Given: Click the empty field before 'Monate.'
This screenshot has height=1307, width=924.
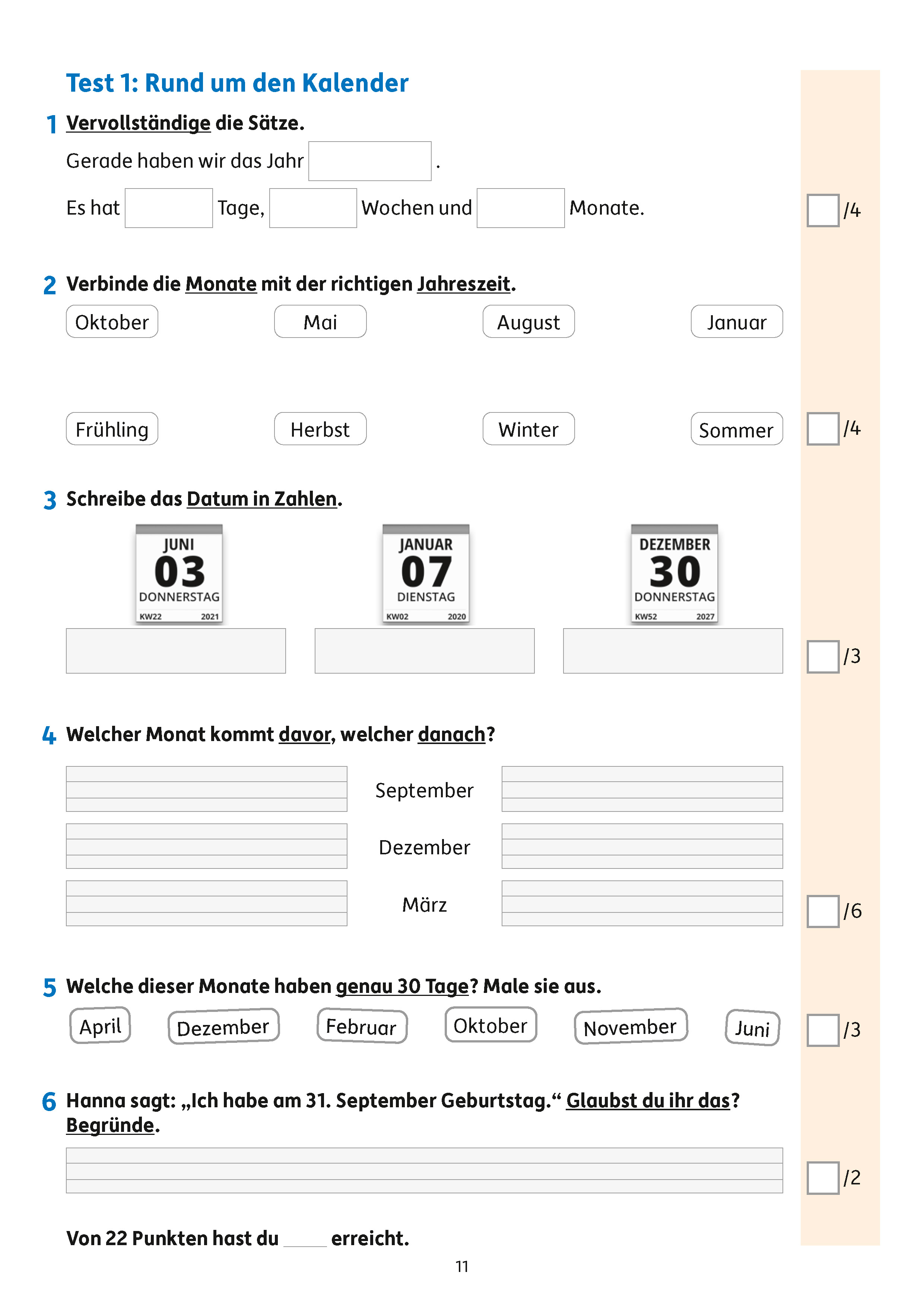Looking at the screenshot, I should click(521, 208).
